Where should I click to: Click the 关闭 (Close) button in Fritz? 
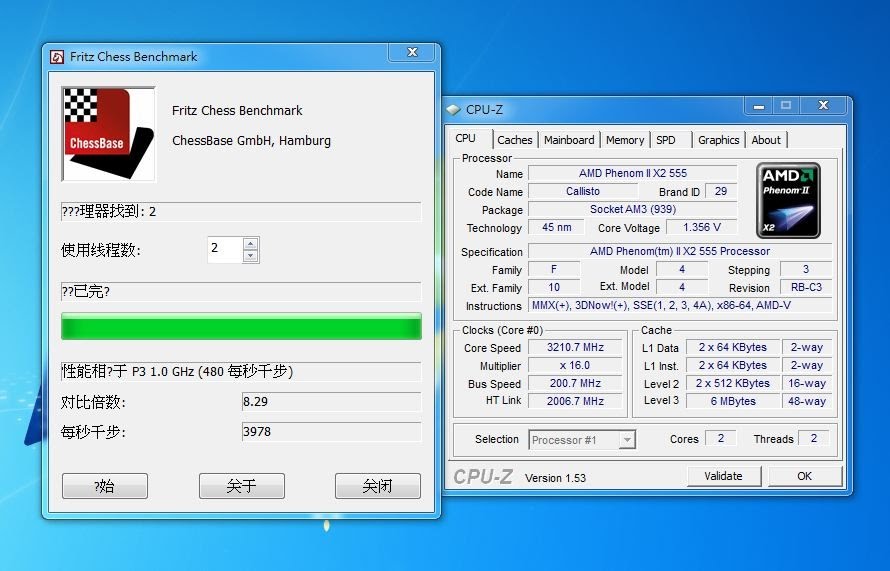(378, 486)
